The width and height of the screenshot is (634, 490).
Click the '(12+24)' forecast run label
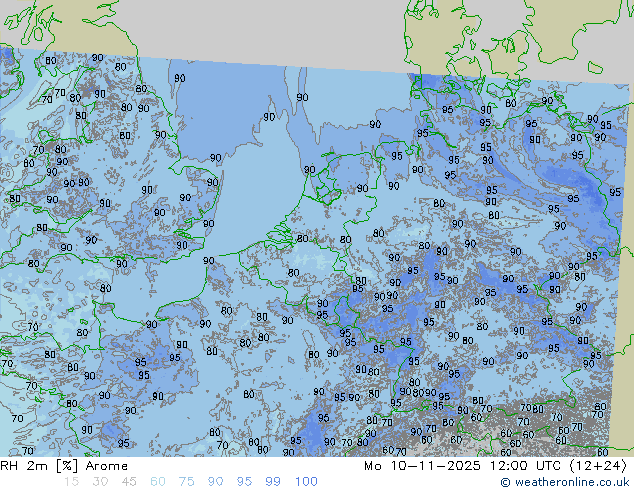[598, 466]
